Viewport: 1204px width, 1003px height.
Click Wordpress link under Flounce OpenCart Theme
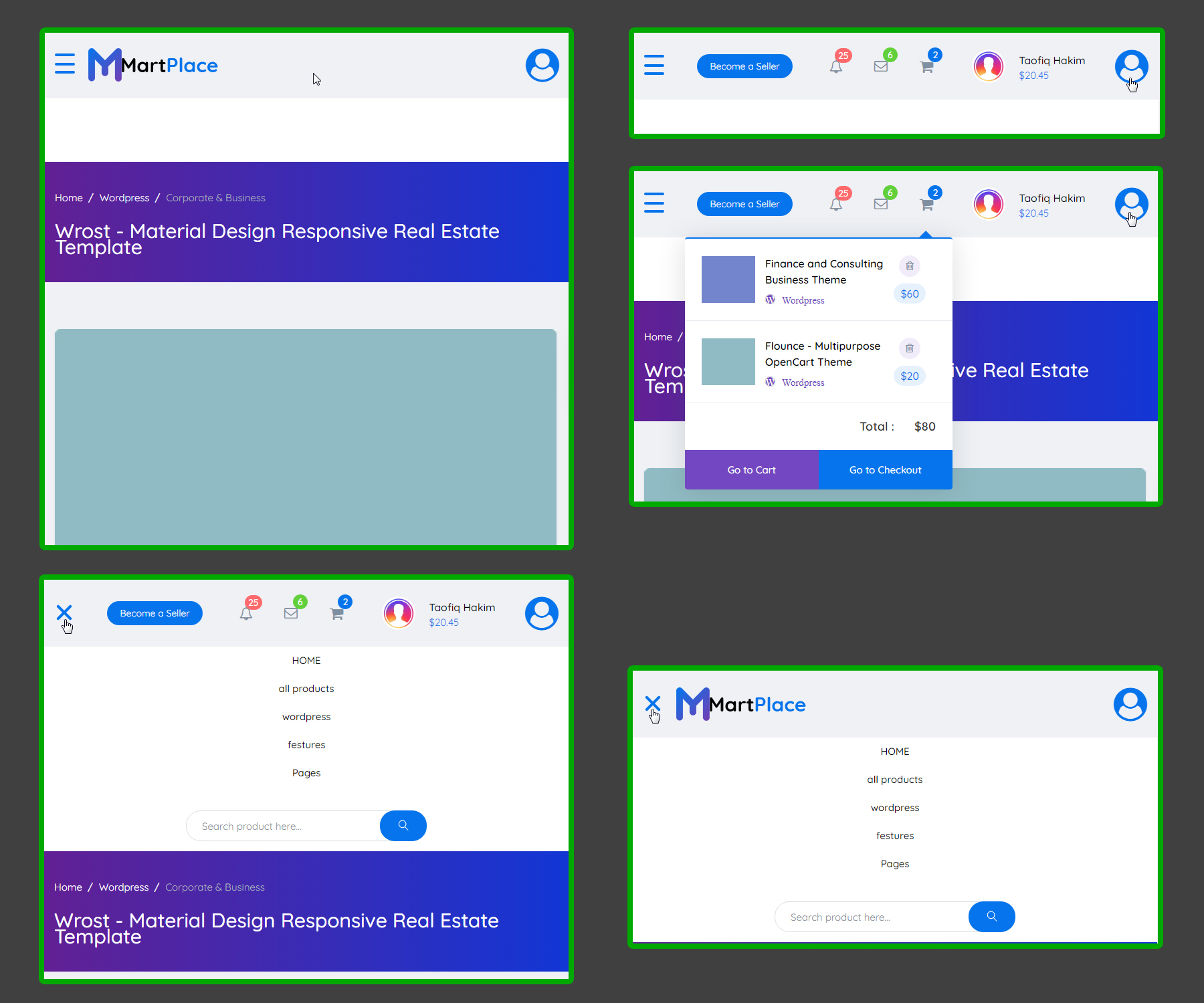803,382
